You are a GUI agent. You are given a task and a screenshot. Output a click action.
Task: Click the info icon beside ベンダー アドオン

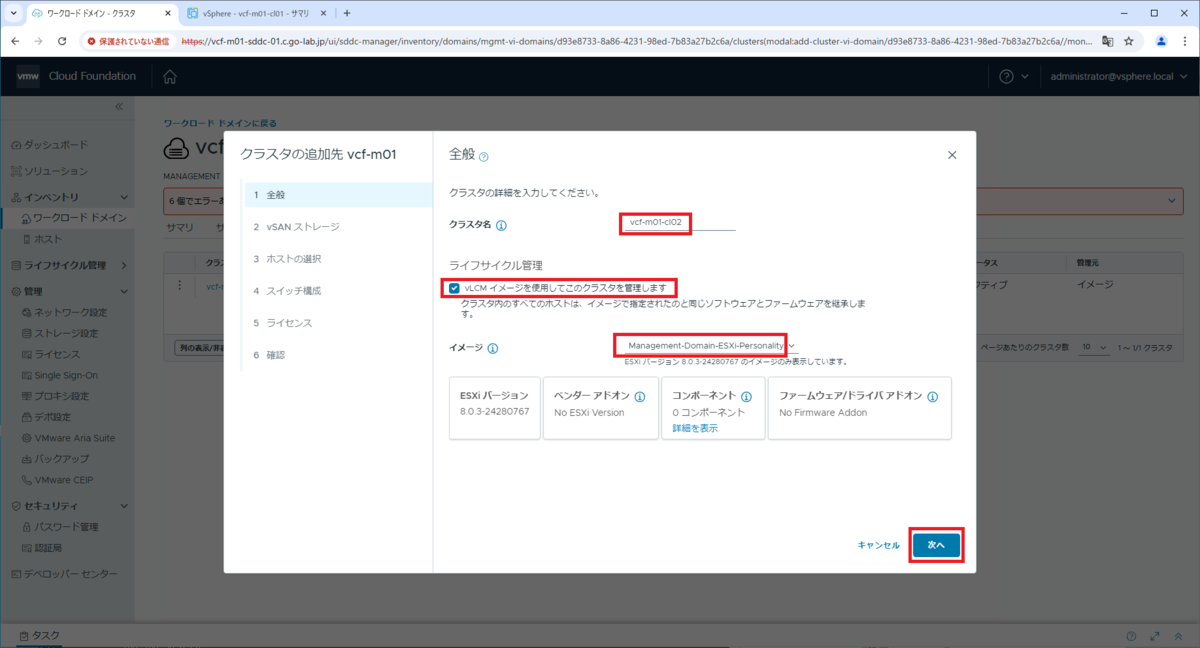pos(640,396)
